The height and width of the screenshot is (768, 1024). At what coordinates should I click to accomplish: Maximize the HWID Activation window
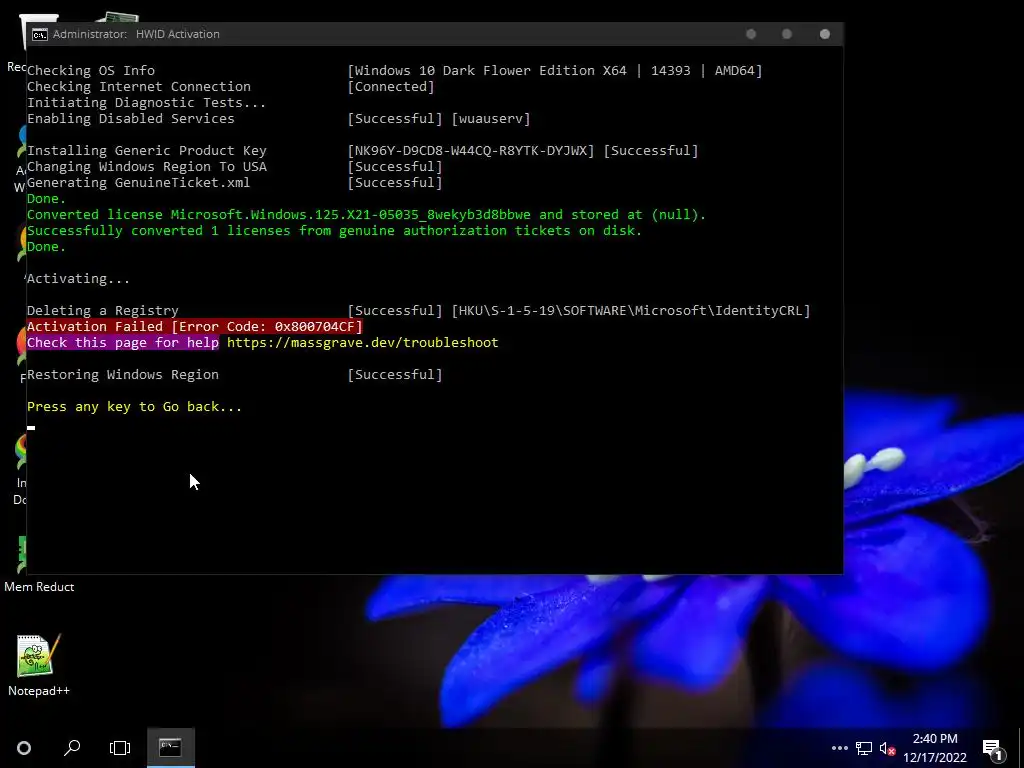coord(787,34)
